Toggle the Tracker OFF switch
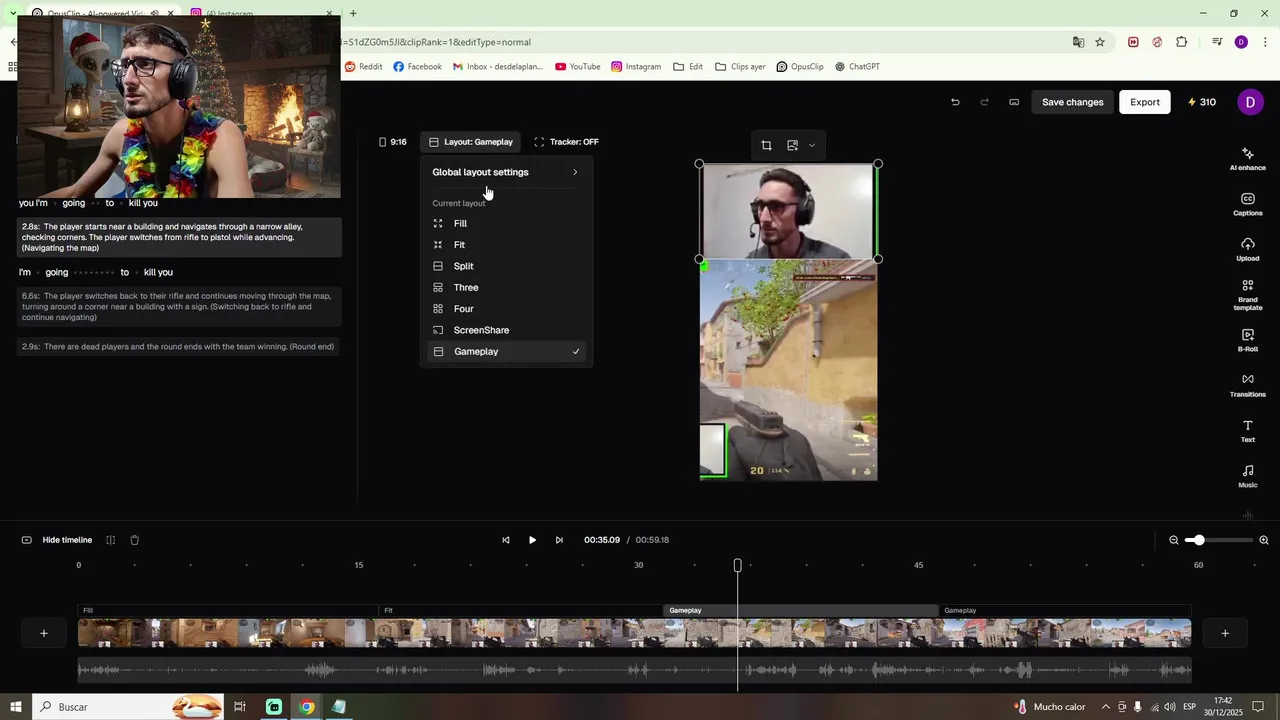1280x720 pixels. click(x=566, y=142)
